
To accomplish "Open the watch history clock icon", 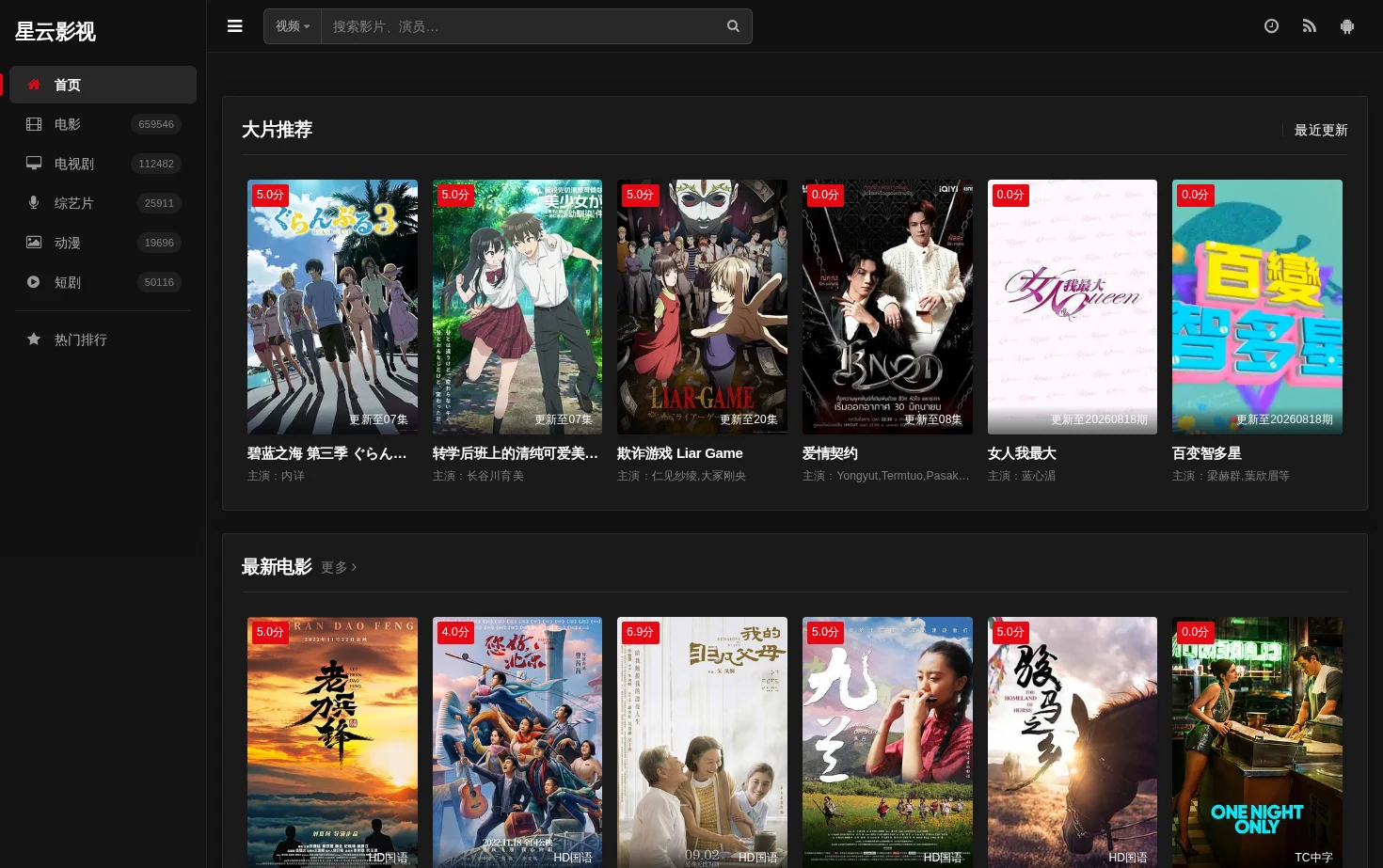I will click(1271, 26).
